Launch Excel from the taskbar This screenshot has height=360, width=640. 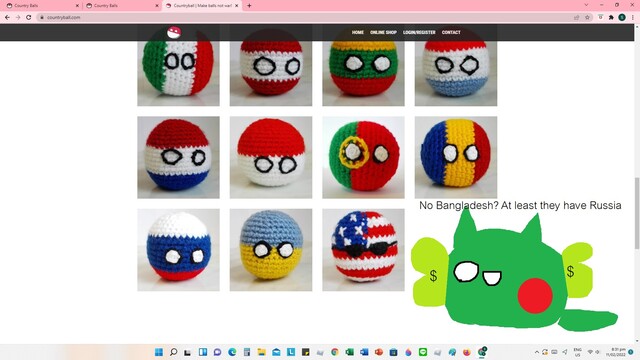(349, 352)
